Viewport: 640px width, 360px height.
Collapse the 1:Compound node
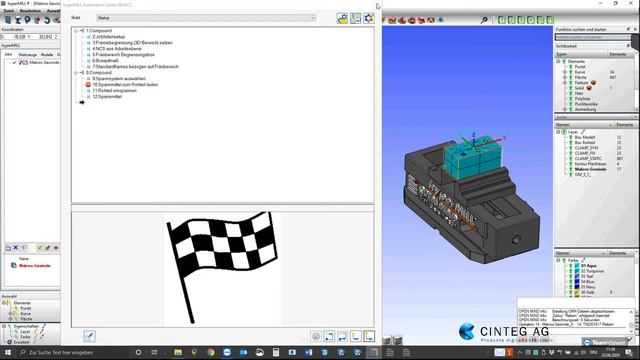(x=76, y=31)
